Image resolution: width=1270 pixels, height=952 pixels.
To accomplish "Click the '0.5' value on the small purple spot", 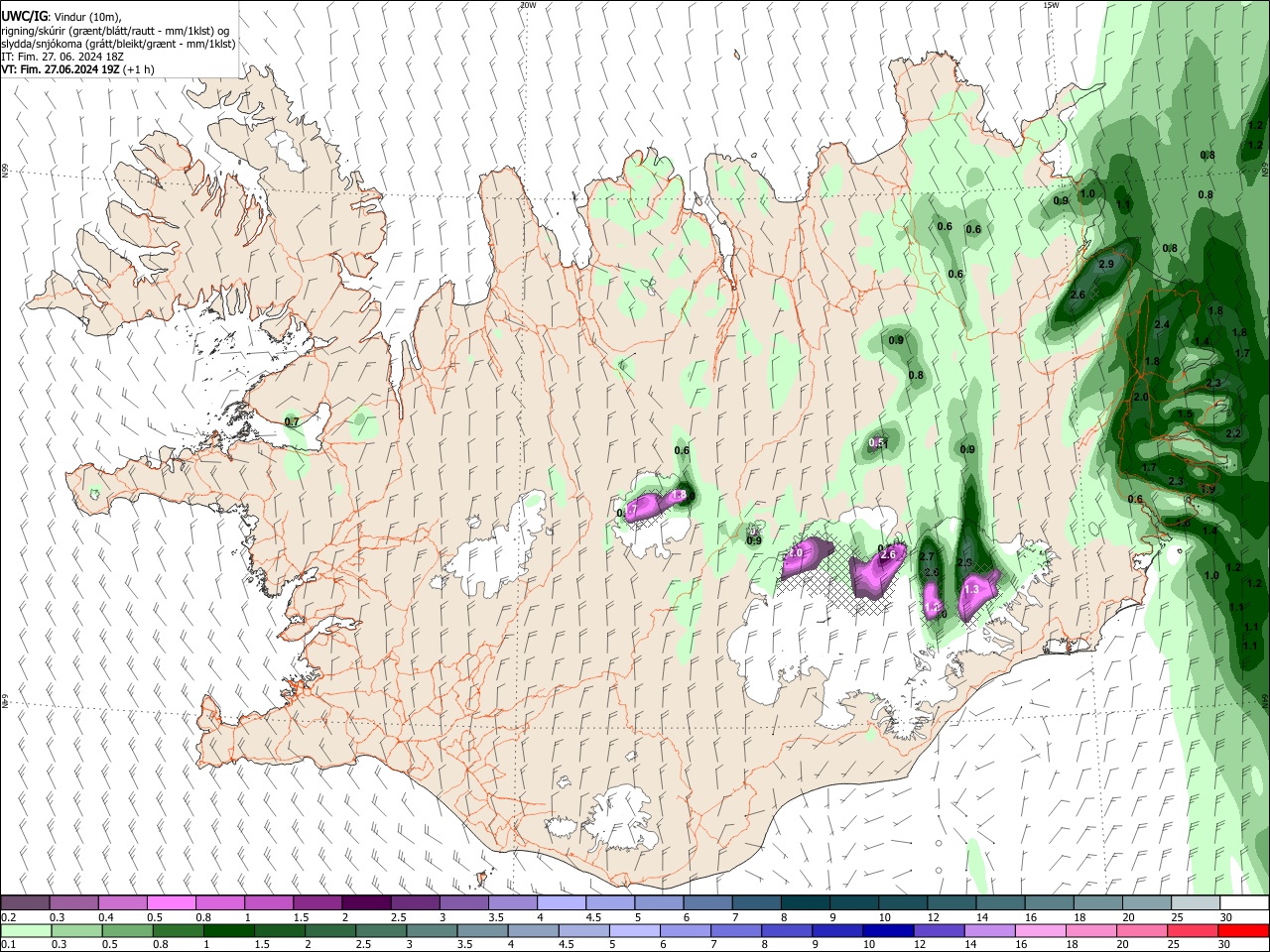I will click(876, 442).
